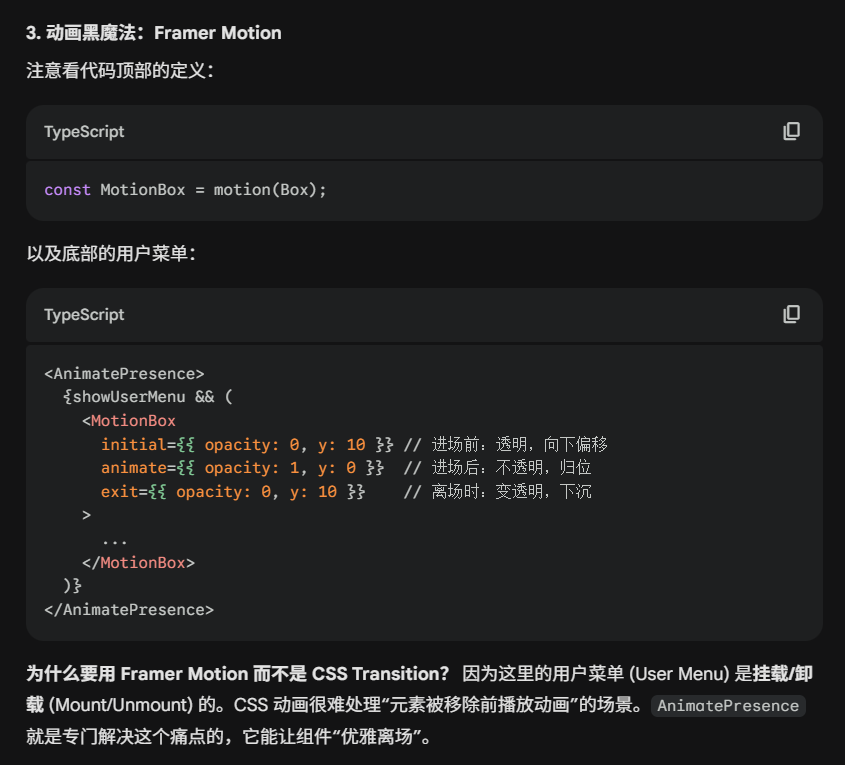Click the heading '3. 动画黑魔法：Framer Motion'
The height and width of the screenshot is (765, 845).
(x=153, y=33)
